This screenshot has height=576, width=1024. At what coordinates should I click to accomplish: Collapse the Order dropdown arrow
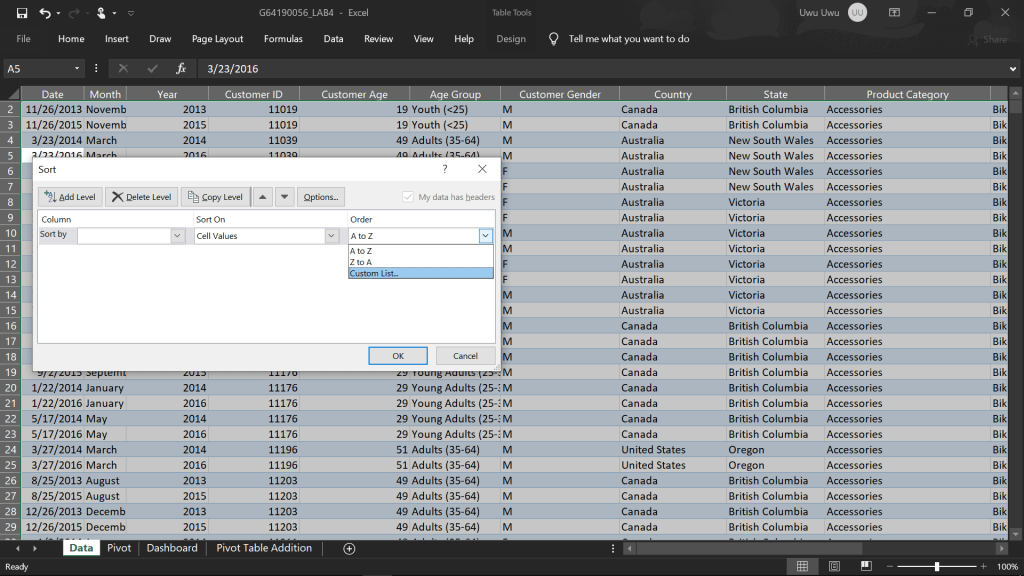tap(486, 236)
